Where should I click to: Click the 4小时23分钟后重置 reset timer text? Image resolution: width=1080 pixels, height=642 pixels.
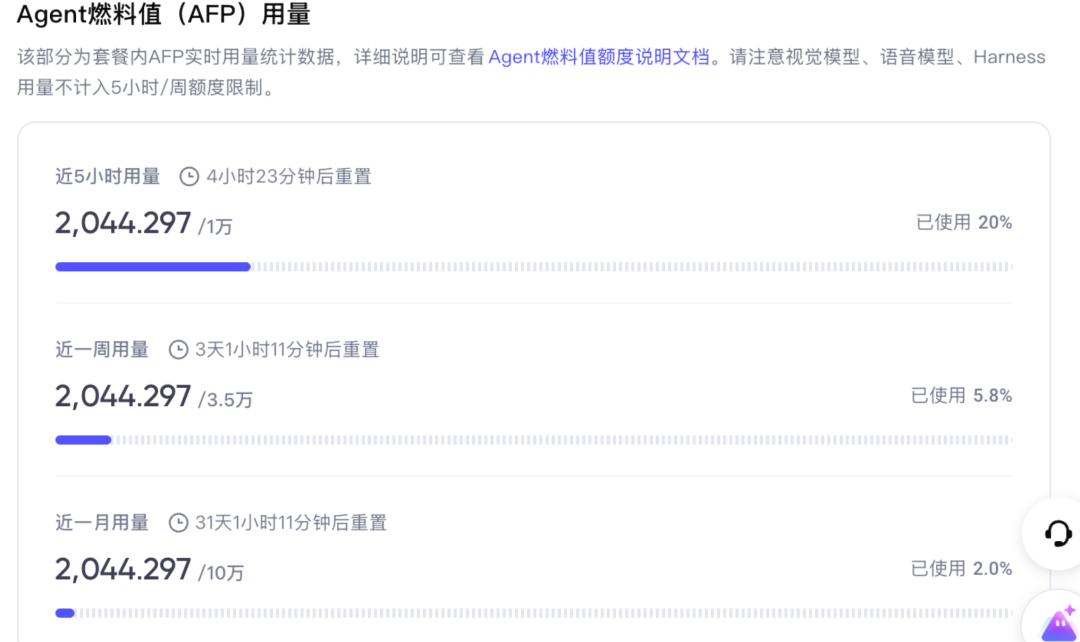pos(289,176)
